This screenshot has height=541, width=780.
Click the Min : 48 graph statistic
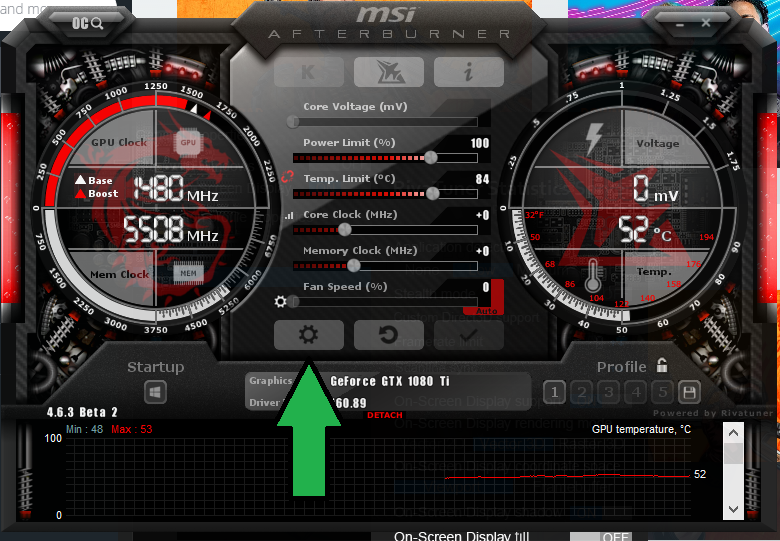point(85,430)
